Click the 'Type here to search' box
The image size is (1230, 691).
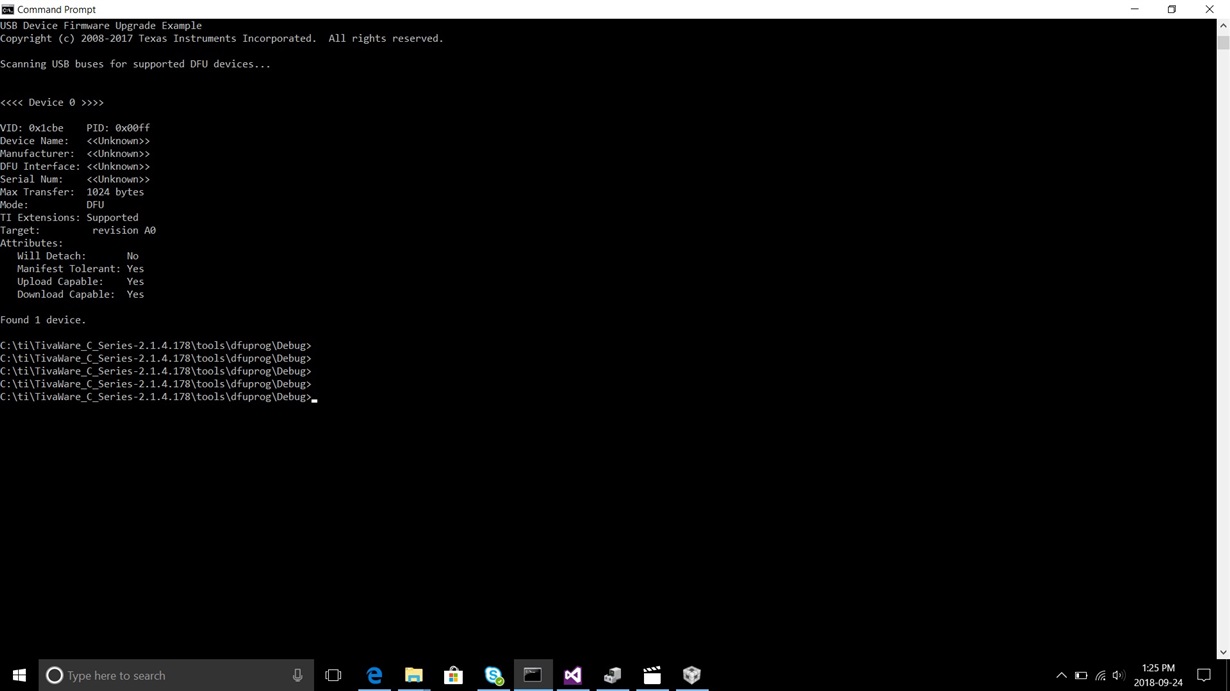[176, 675]
